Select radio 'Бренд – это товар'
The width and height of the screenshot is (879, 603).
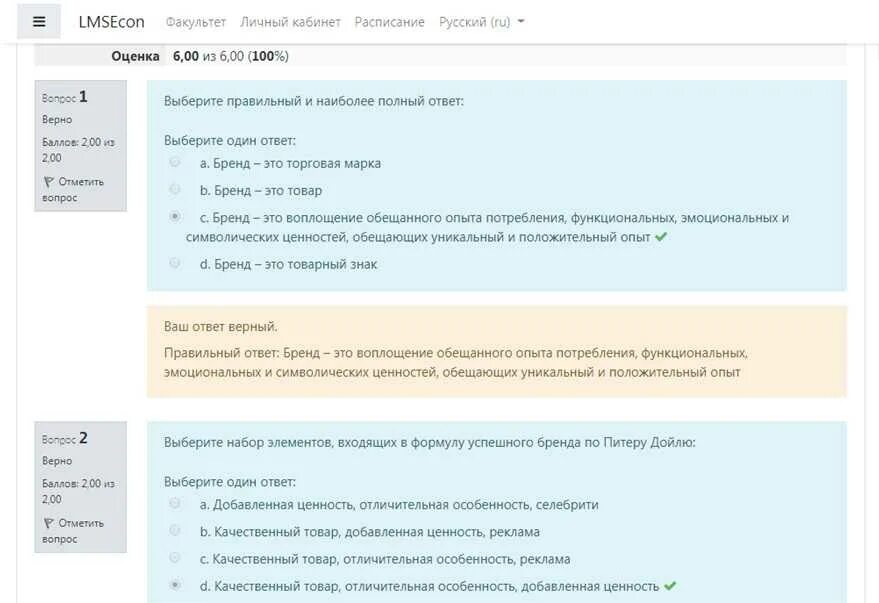(175, 189)
